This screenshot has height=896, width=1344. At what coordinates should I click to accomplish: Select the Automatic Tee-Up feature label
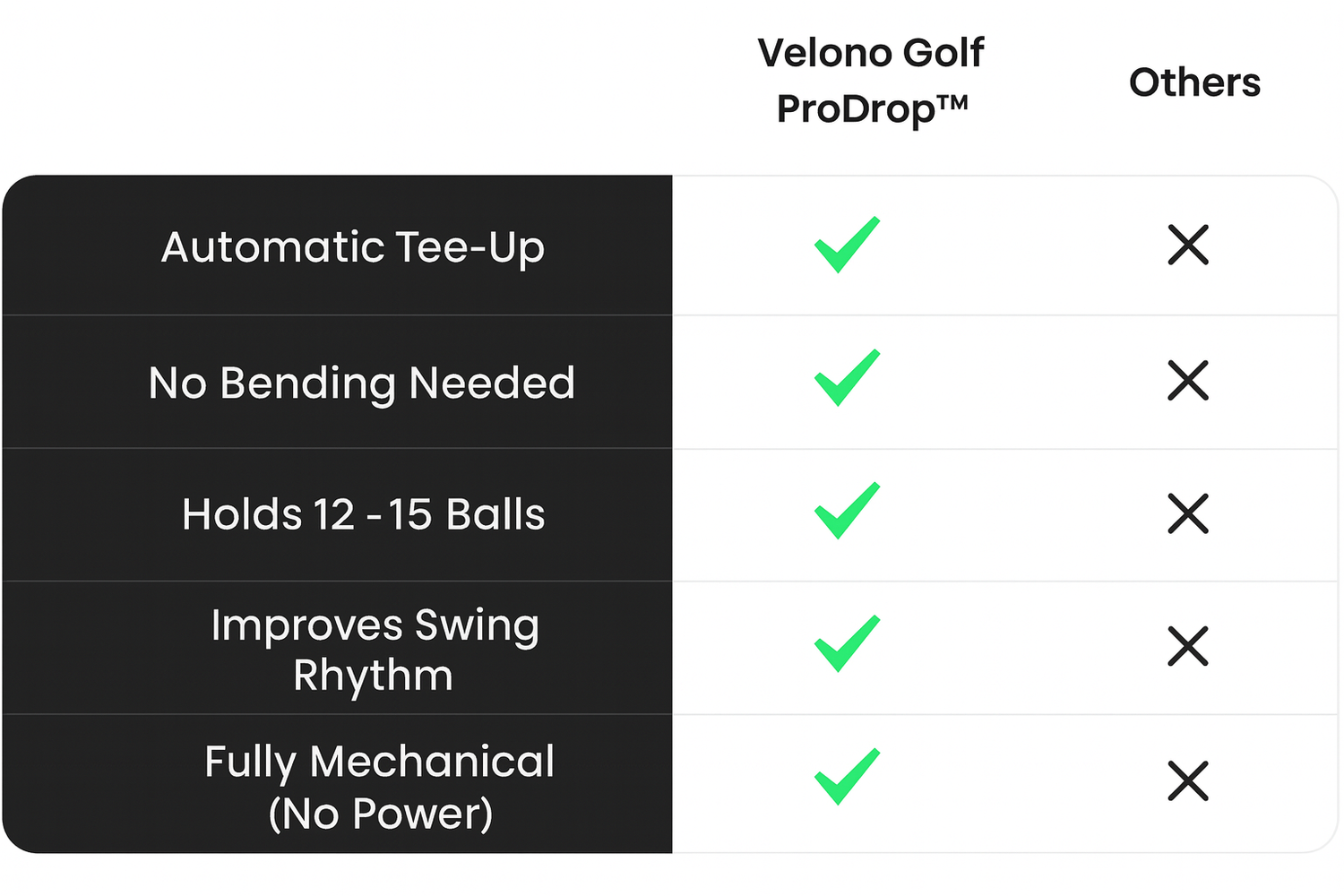pos(352,247)
